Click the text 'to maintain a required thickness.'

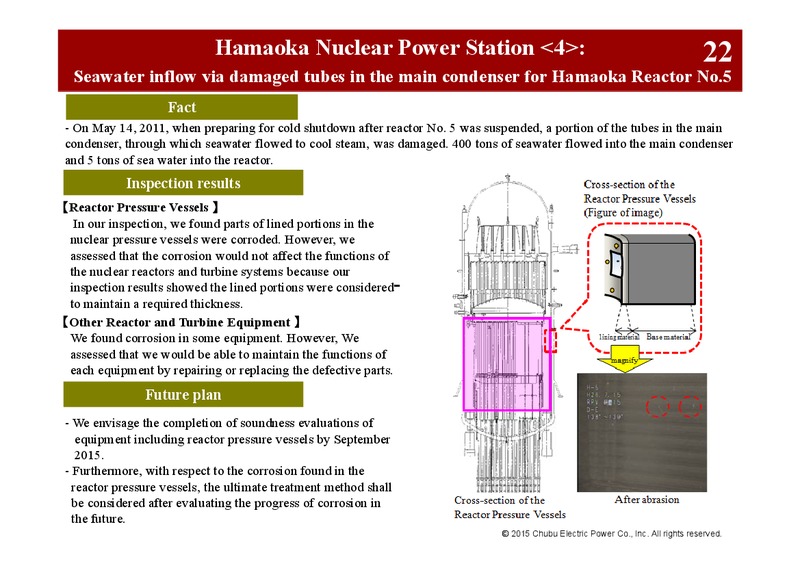(x=156, y=304)
